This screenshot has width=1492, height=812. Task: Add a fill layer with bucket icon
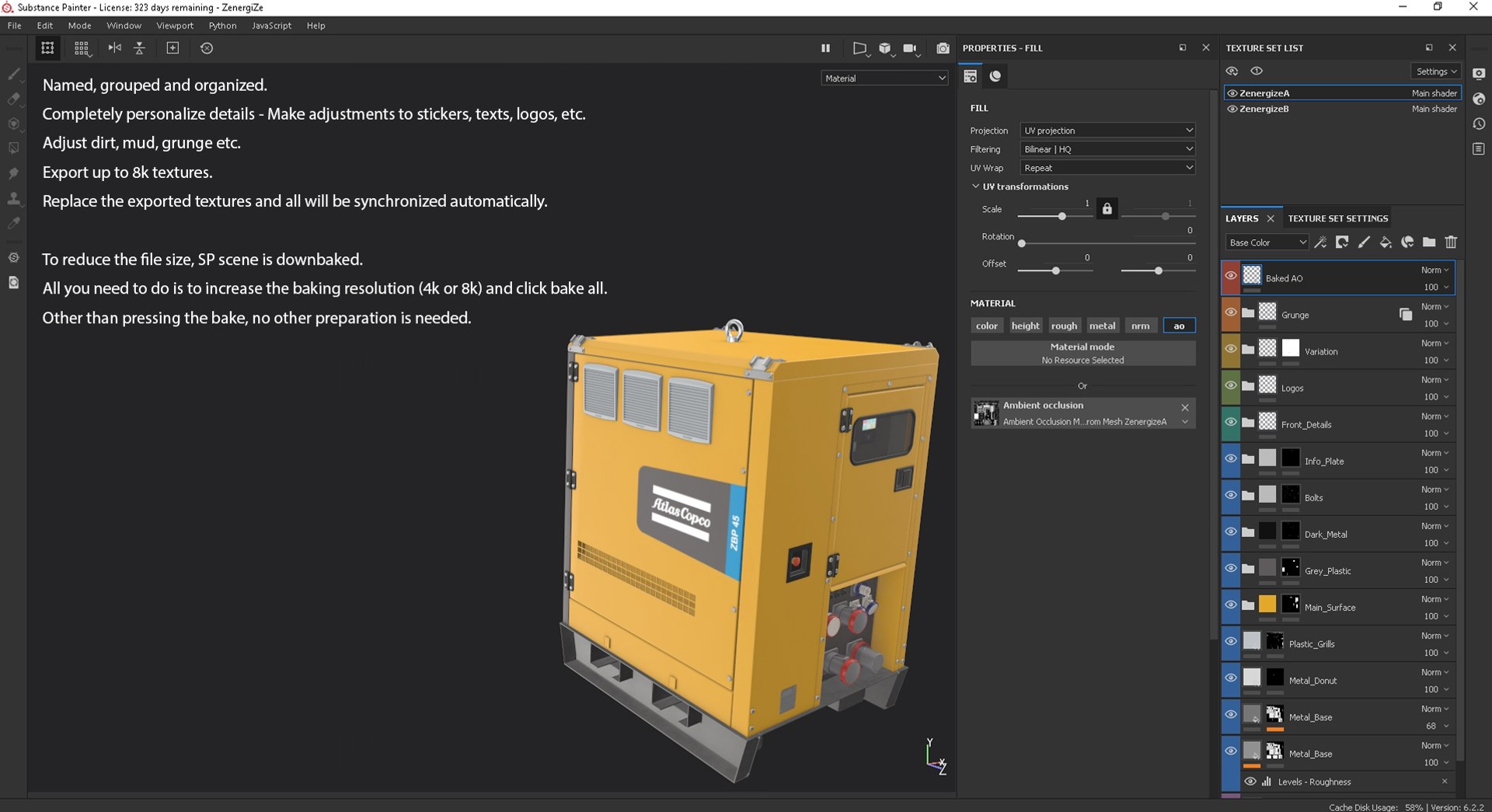(1386, 242)
